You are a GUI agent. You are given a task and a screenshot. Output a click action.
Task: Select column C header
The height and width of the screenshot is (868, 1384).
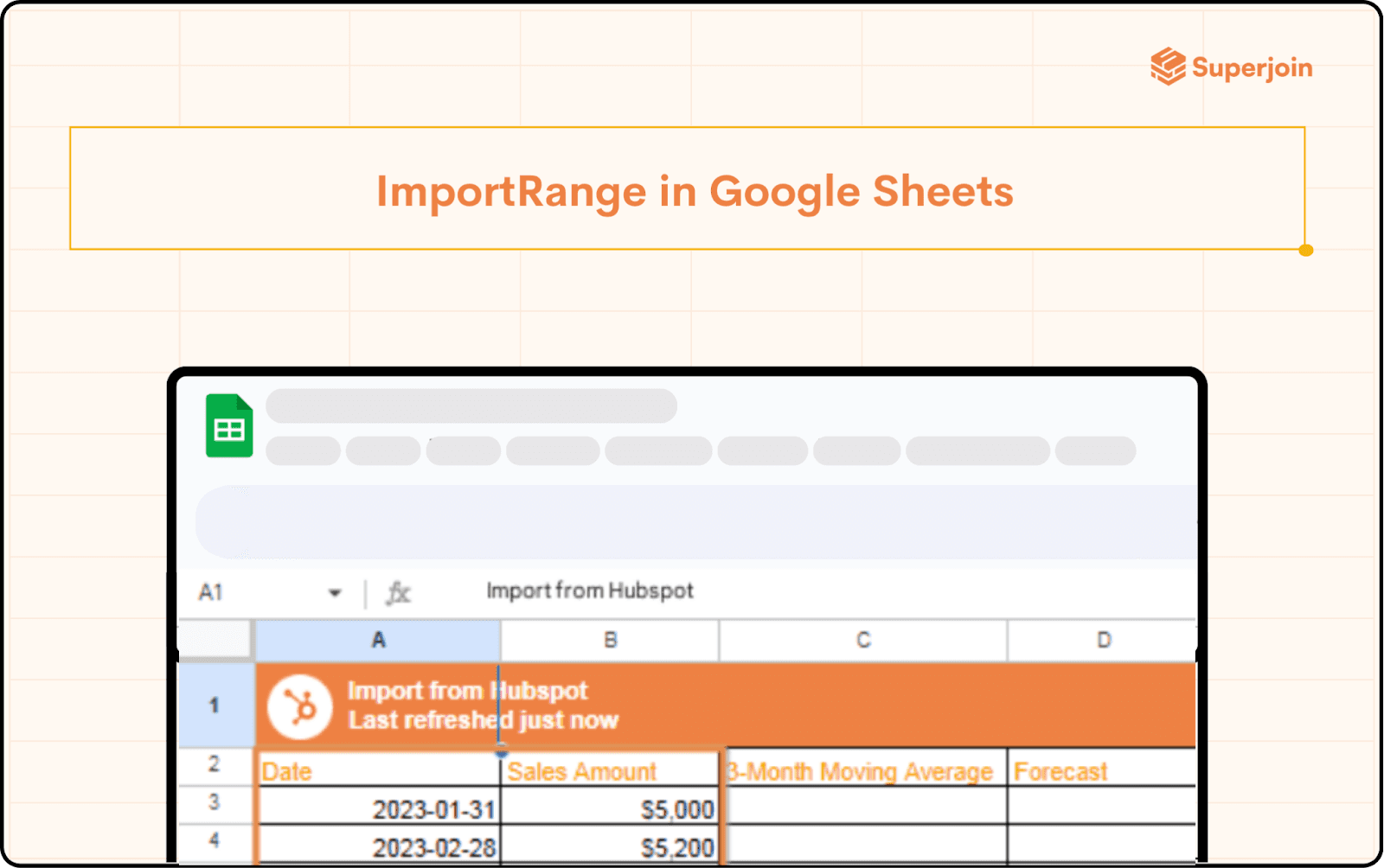[x=863, y=641]
